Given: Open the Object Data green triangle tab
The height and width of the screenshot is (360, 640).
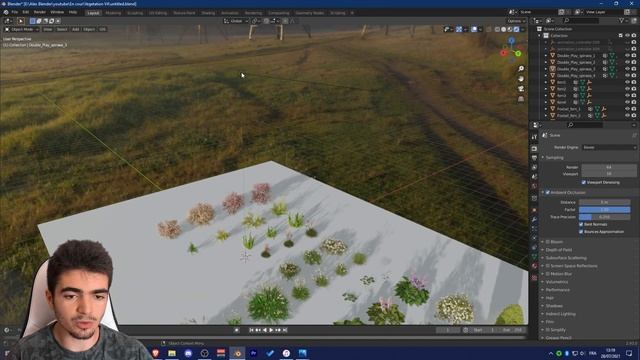Looking at the screenshot, I should point(534,256).
